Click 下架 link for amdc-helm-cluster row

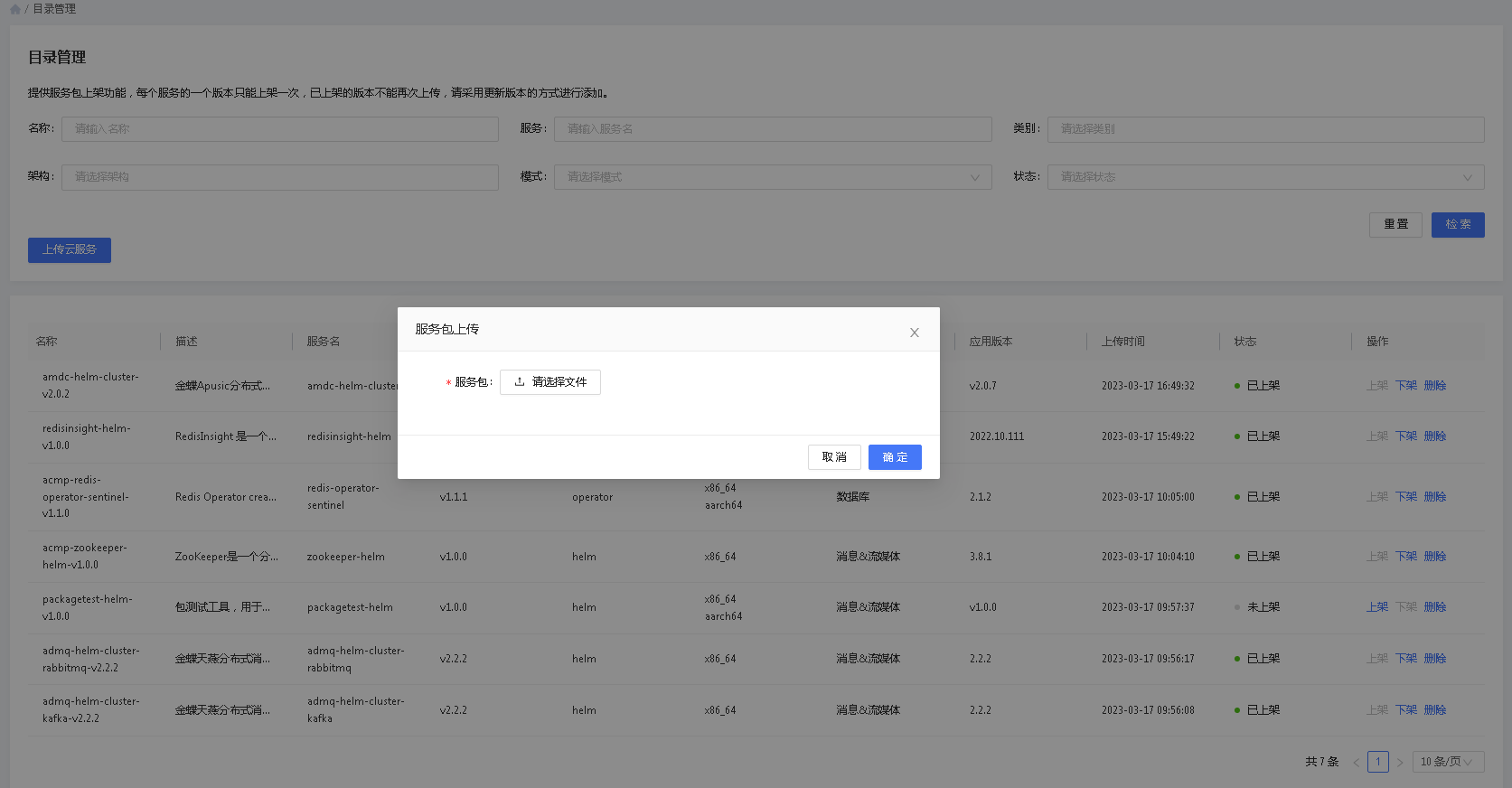[x=1405, y=386]
